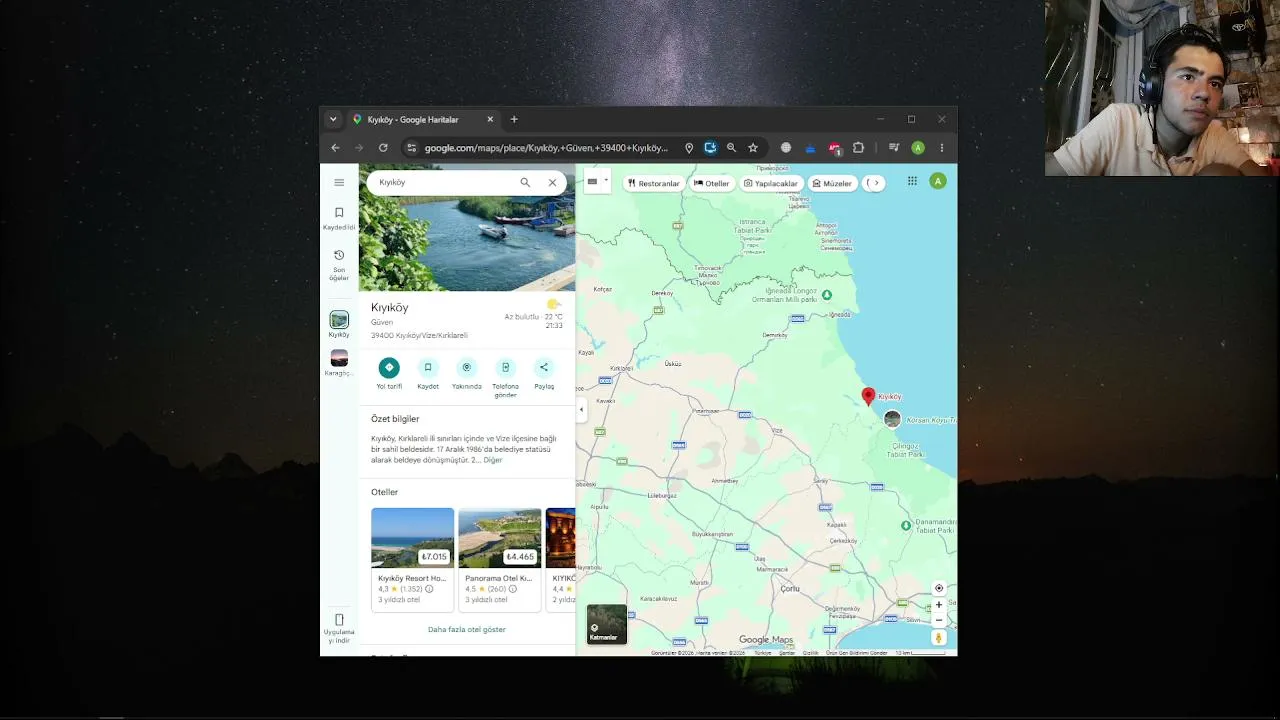This screenshot has width=1280, height=720.
Task: Click Telefona gönder icon
Action: coord(505,367)
